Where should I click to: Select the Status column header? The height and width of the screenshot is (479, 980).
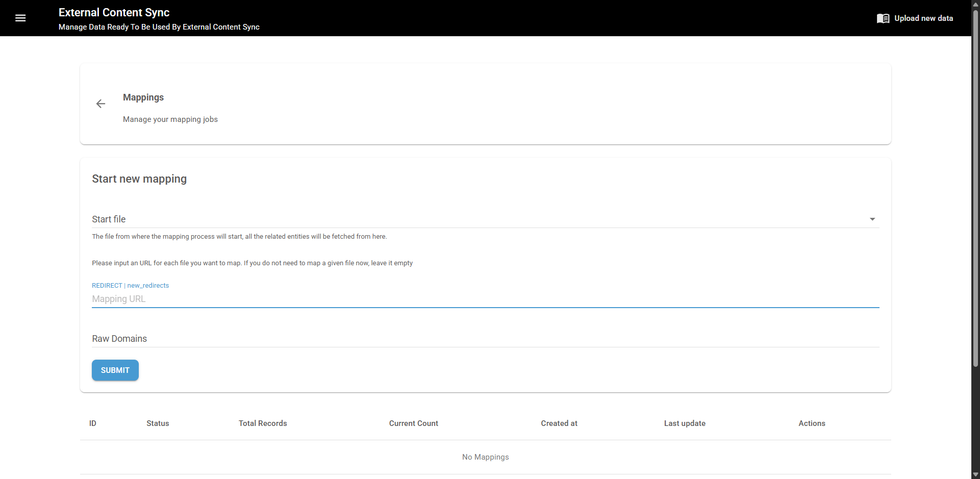(x=158, y=423)
